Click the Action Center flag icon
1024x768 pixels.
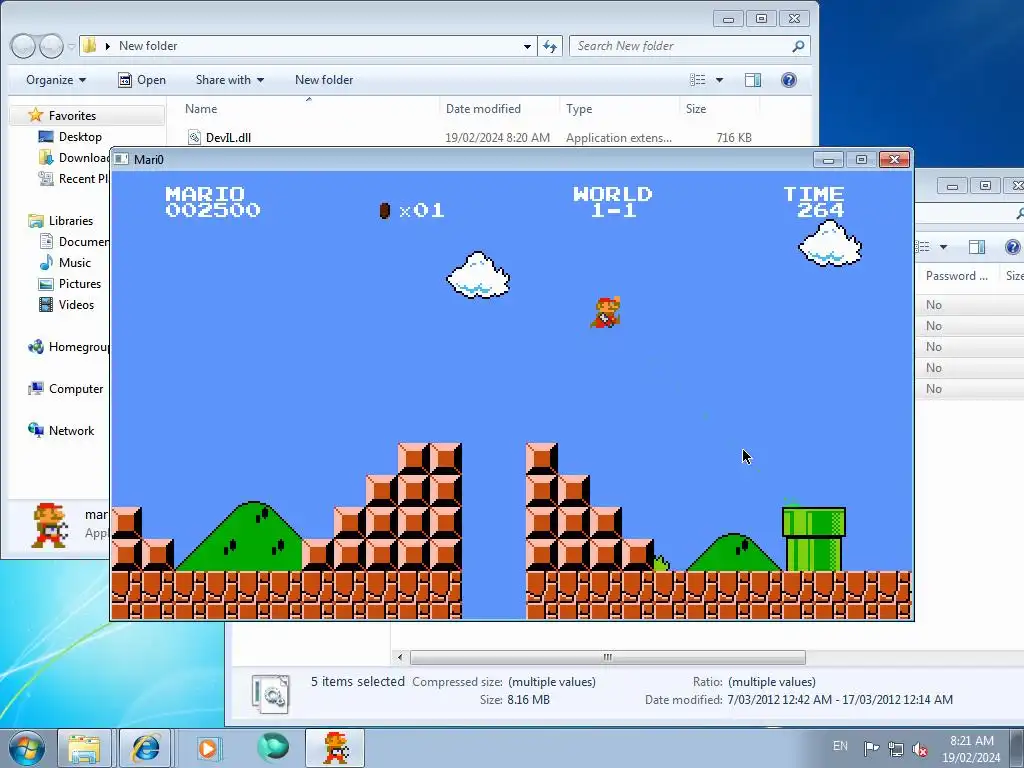click(x=871, y=749)
